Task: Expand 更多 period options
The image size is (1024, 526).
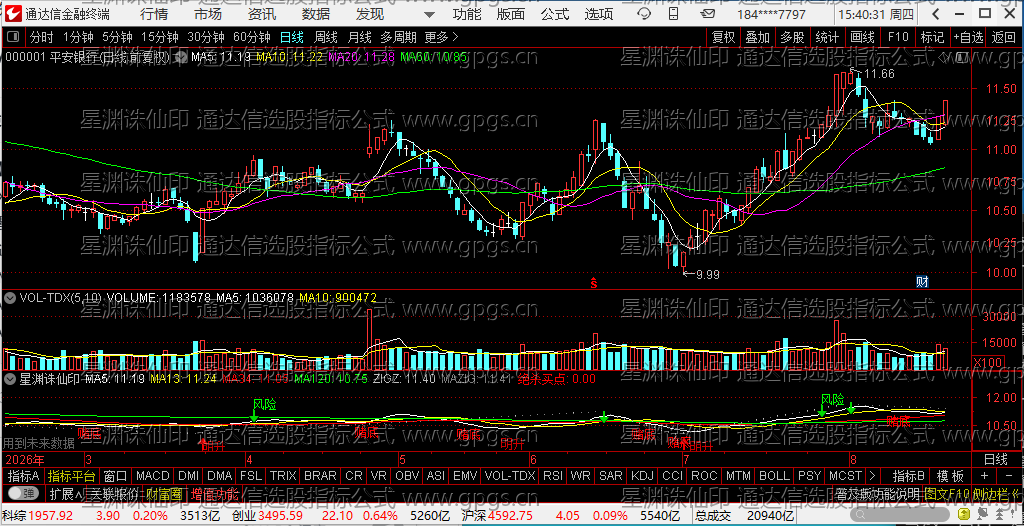Action: 441,38
